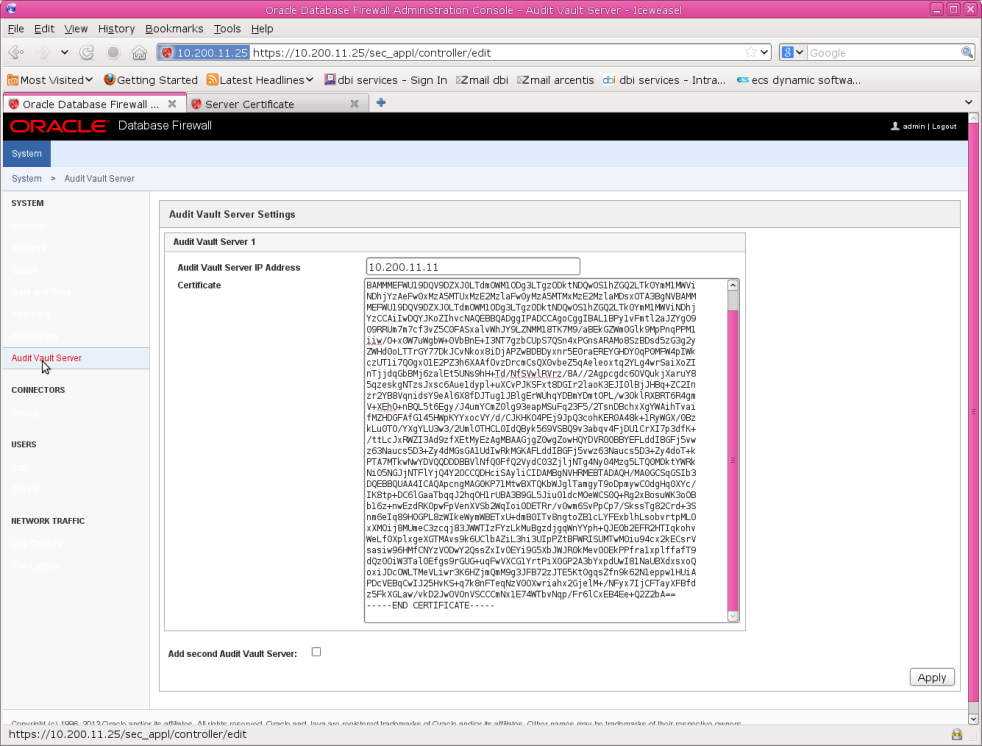The width and height of the screenshot is (982, 746).
Task: Click the page vertical scrollbar thumb
Action: (973, 413)
